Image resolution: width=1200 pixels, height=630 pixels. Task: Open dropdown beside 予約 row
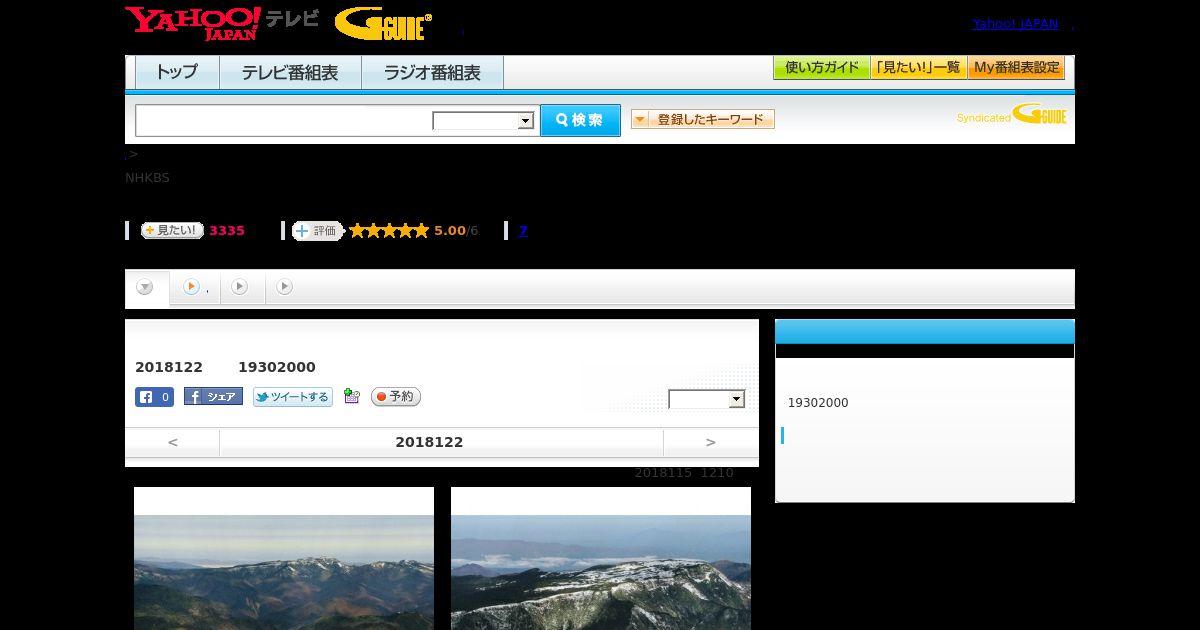pos(707,399)
